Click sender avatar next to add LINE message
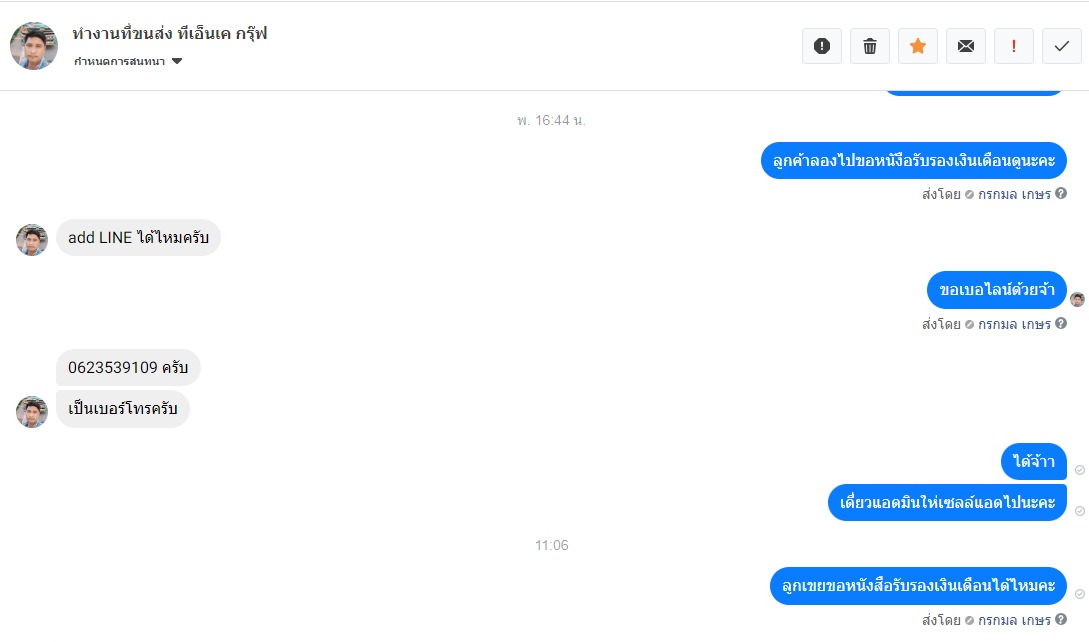1089x642 pixels. coord(32,240)
